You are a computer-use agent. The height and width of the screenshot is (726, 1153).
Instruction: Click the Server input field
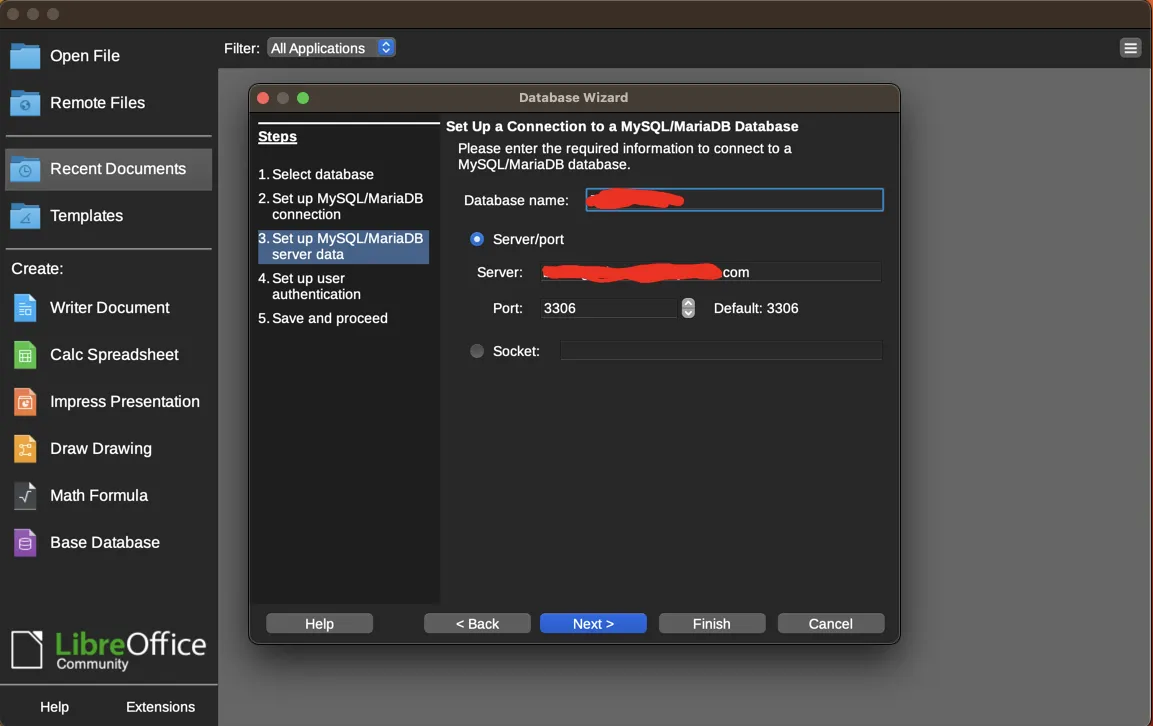click(x=711, y=272)
